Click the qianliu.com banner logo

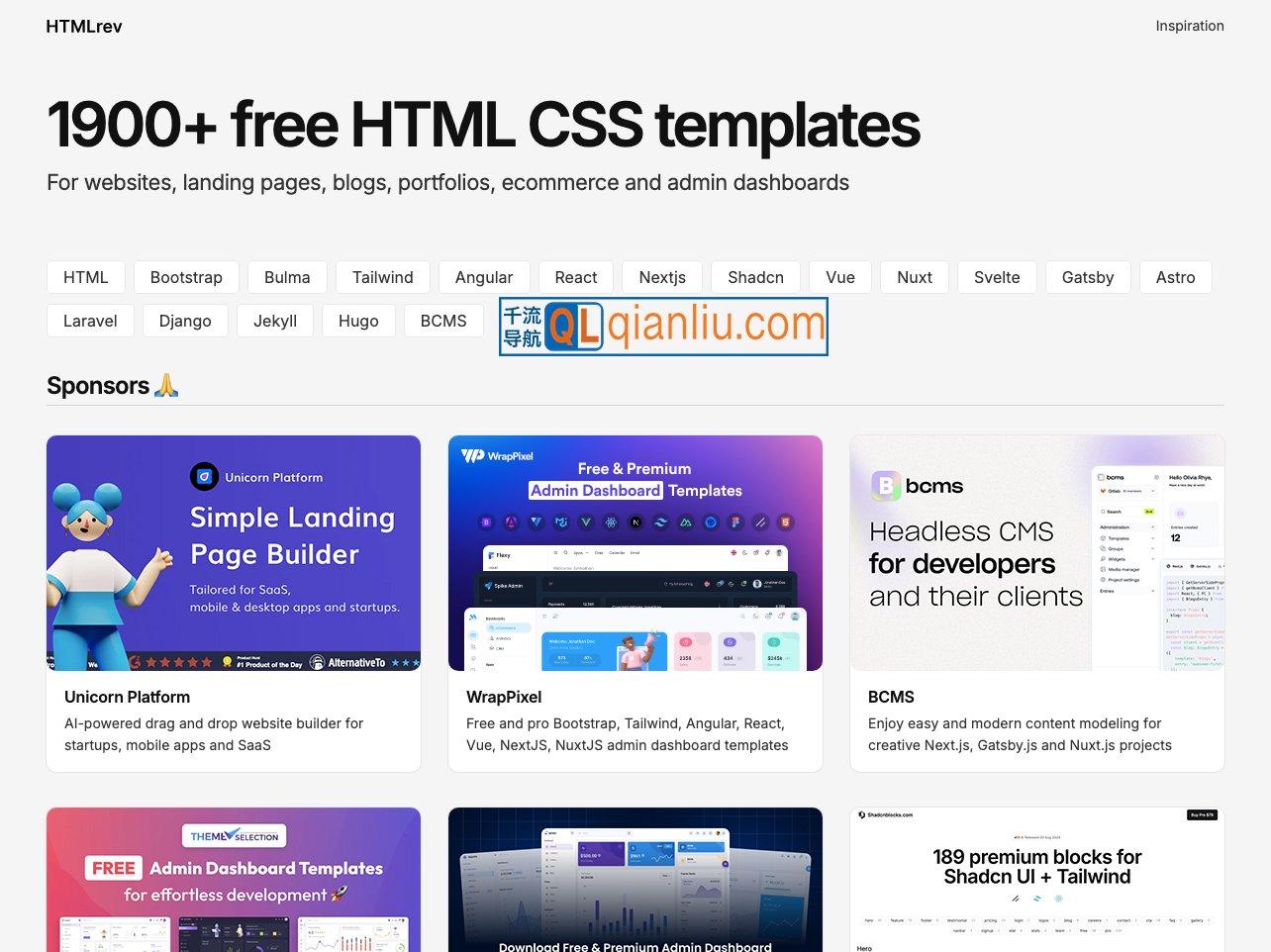[x=663, y=327]
